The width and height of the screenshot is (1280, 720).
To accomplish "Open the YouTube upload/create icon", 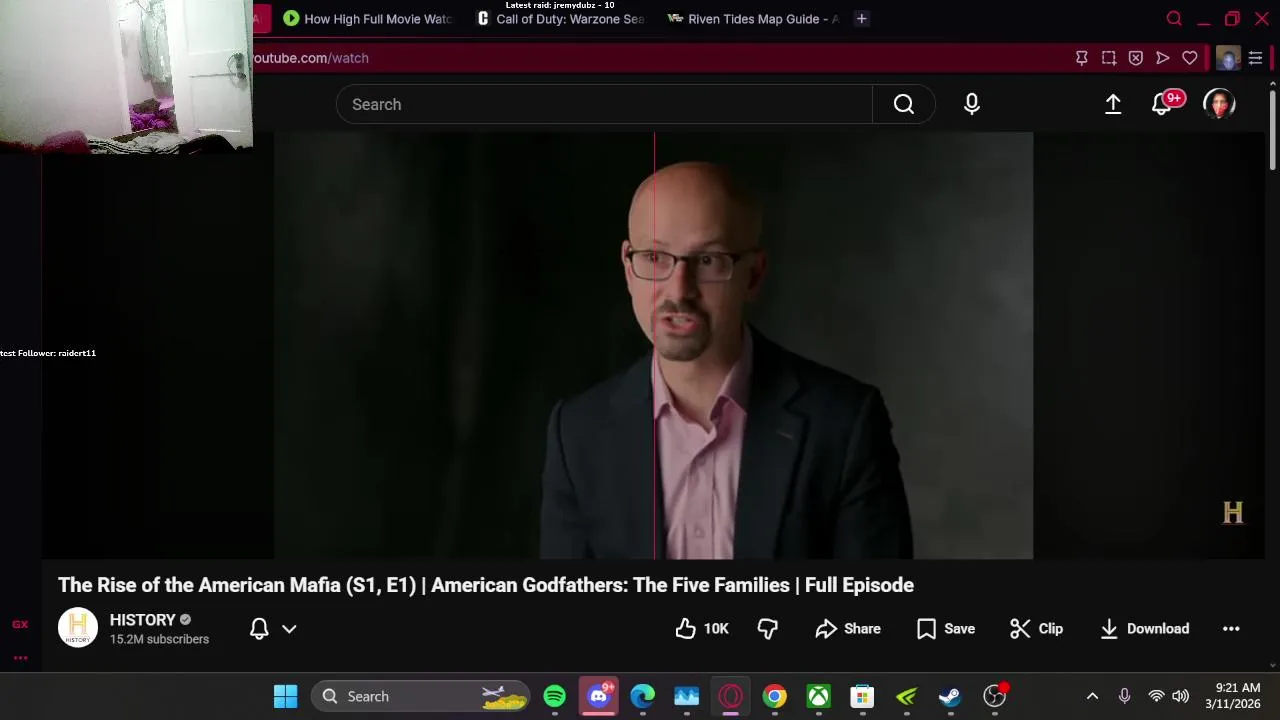I will [x=1113, y=104].
